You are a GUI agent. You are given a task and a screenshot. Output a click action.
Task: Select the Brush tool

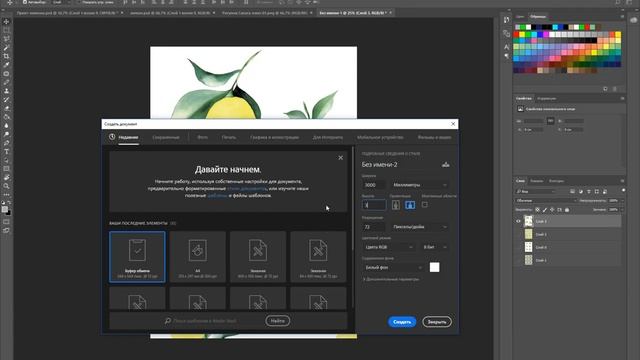6,82
